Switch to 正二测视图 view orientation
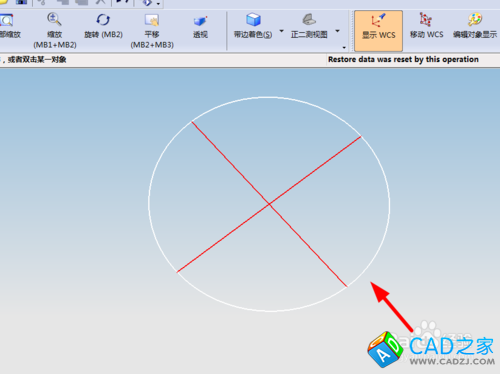 pos(309,26)
